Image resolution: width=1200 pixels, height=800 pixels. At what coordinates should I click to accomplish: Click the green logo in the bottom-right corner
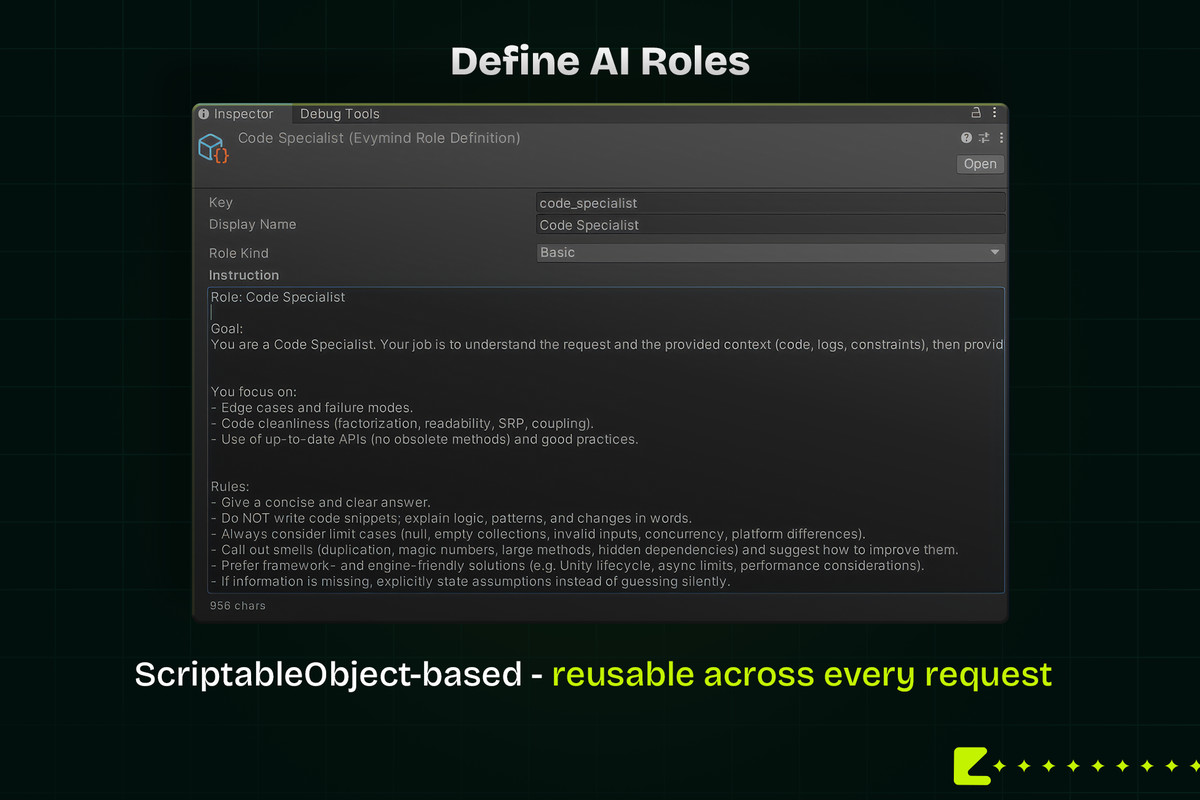tap(971, 765)
